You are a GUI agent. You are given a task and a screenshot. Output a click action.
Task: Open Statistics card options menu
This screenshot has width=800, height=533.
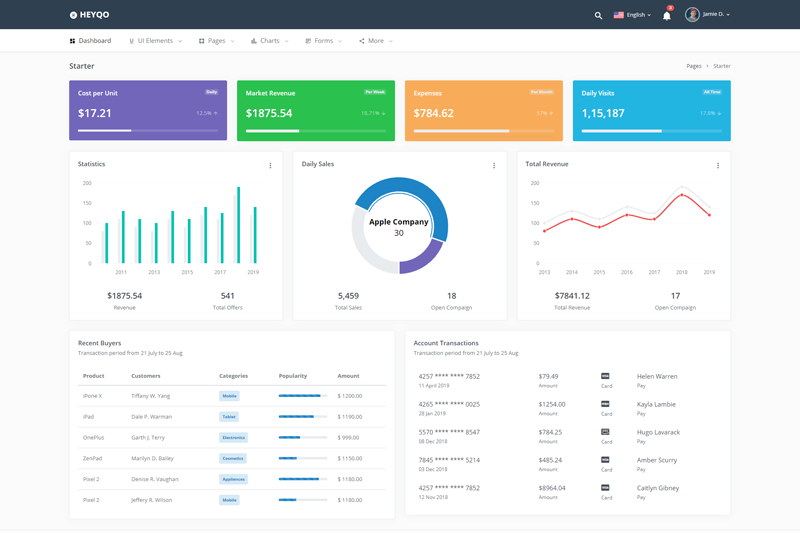(x=270, y=165)
